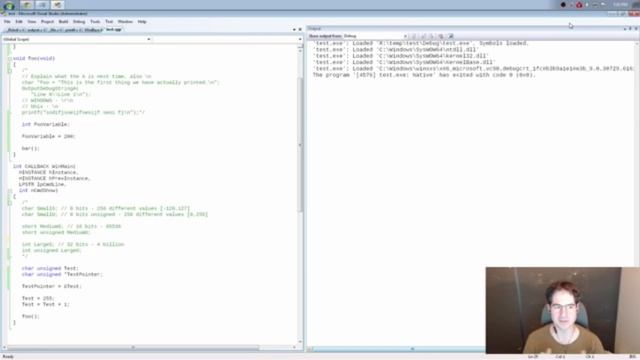Click the 'char unsigned *TestPointer;' line

[x=62, y=274]
